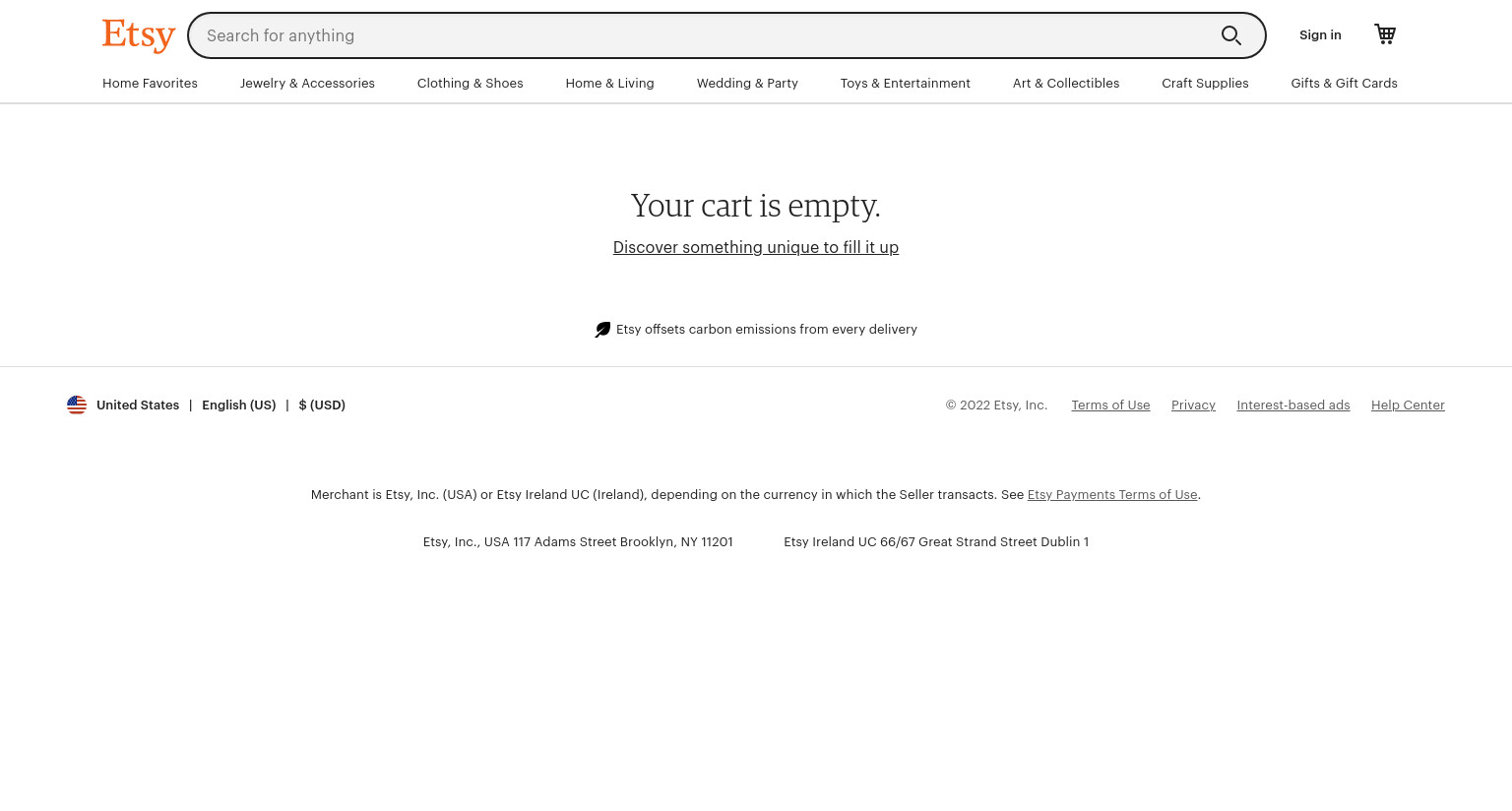Open Toys & Entertainment menu
The image size is (1512, 811).
point(906,84)
